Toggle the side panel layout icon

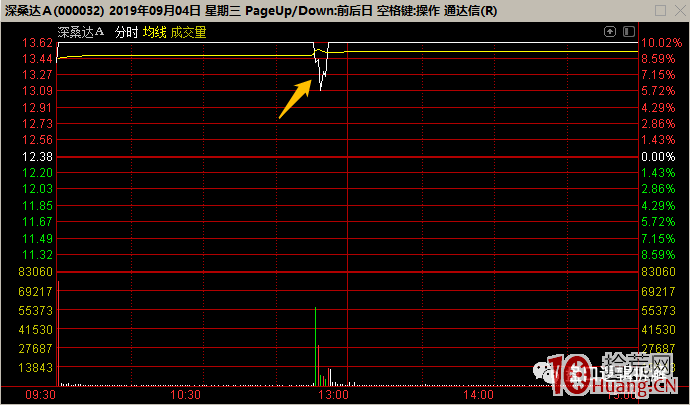click(x=629, y=32)
